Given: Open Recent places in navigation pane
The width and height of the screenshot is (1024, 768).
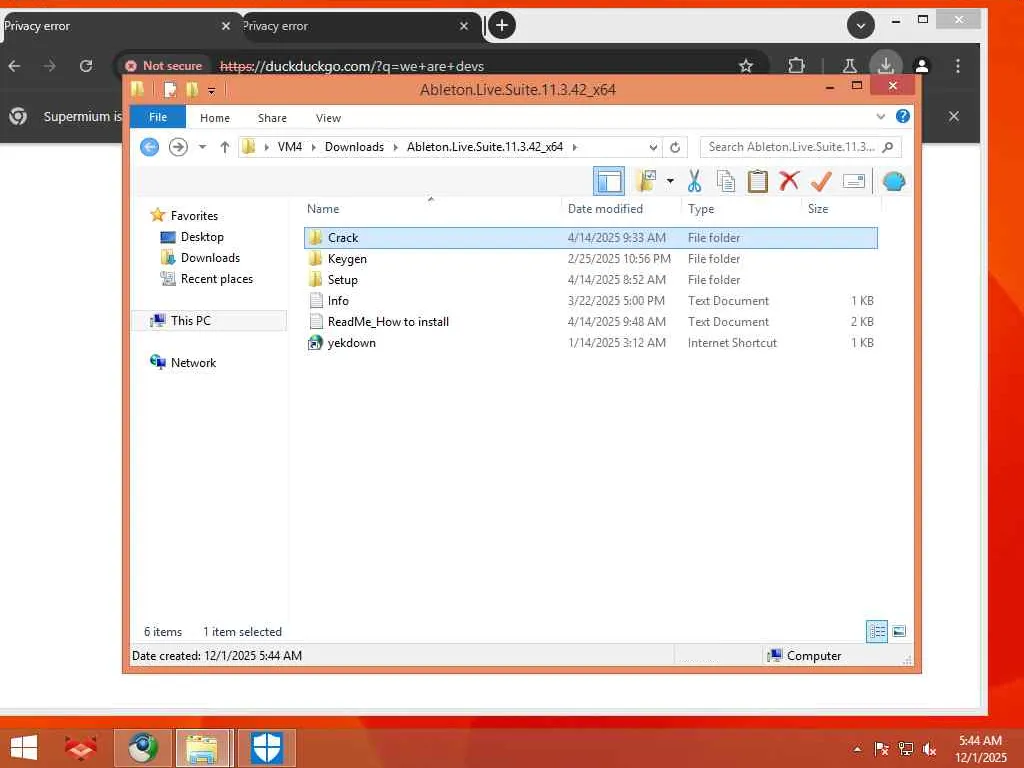Looking at the screenshot, I should coord(216,279).
